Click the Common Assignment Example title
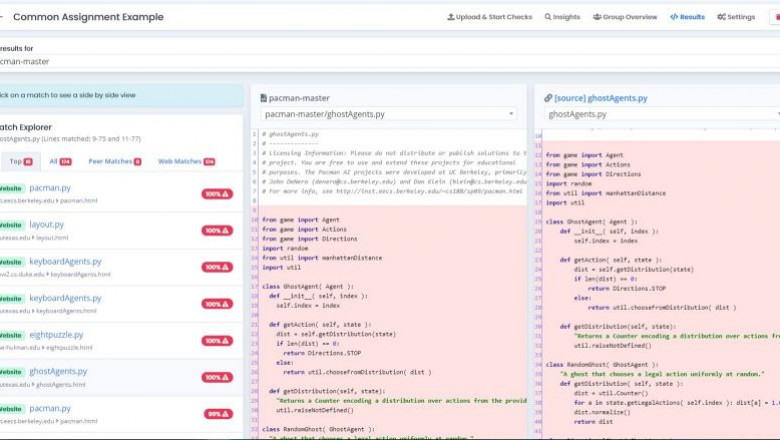The width and height of the screenshot is (780, 440). [88, 17]
